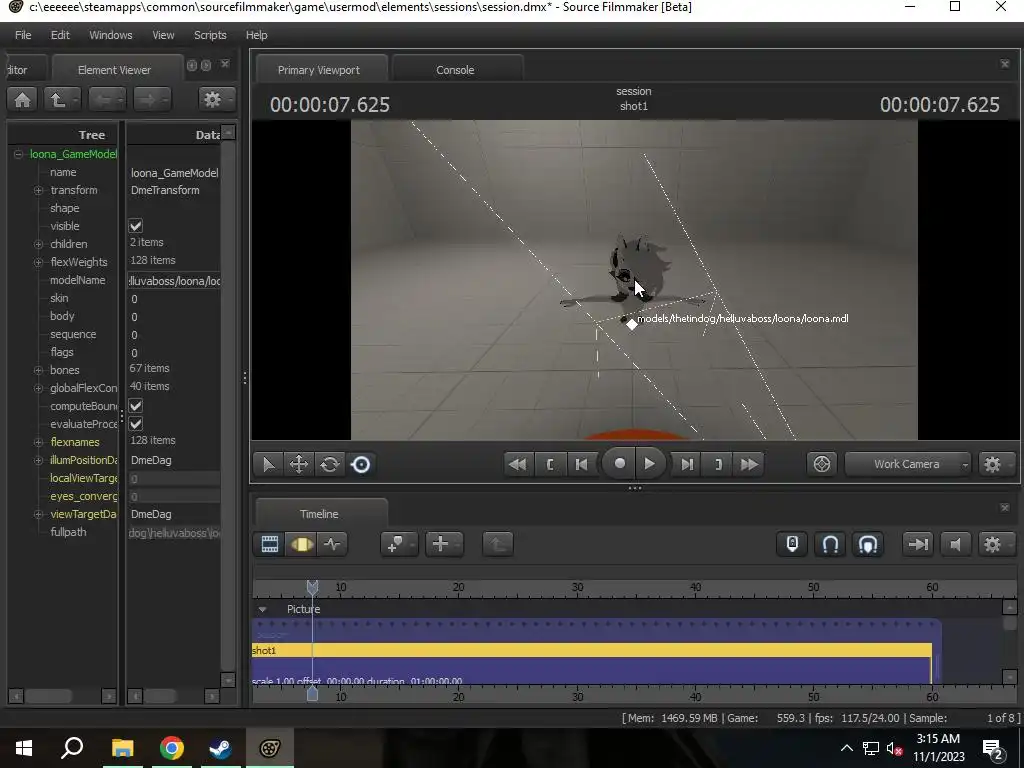
Task: Select the shot1 clip in timeline
Action: coord(592,650)
